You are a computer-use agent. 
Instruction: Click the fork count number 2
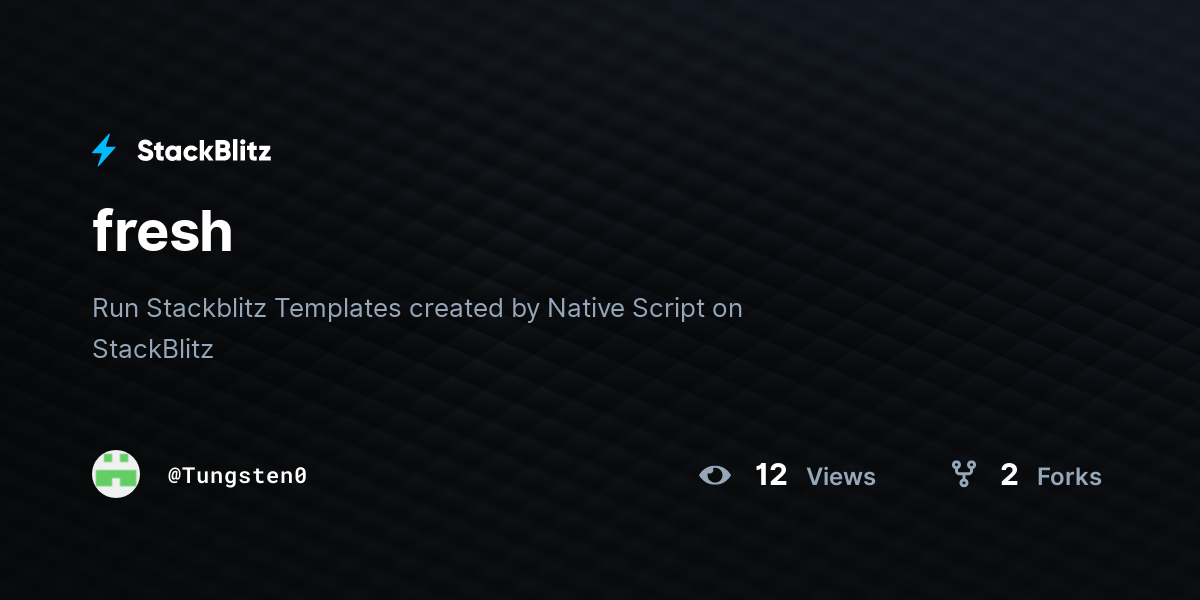[1009, 475]
